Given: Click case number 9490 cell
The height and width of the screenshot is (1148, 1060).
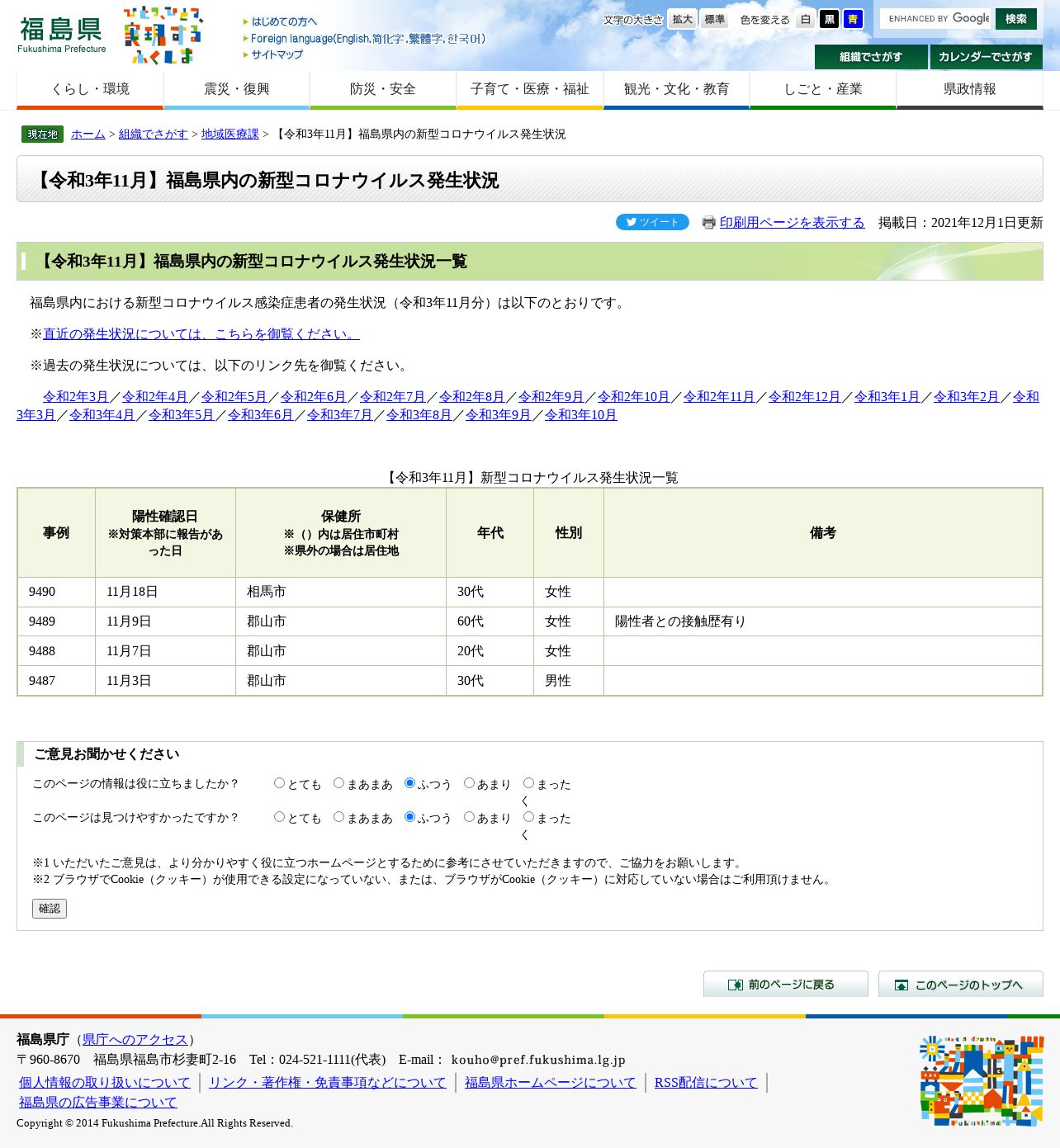Looking at the screenshot, I should coord(56,592).
